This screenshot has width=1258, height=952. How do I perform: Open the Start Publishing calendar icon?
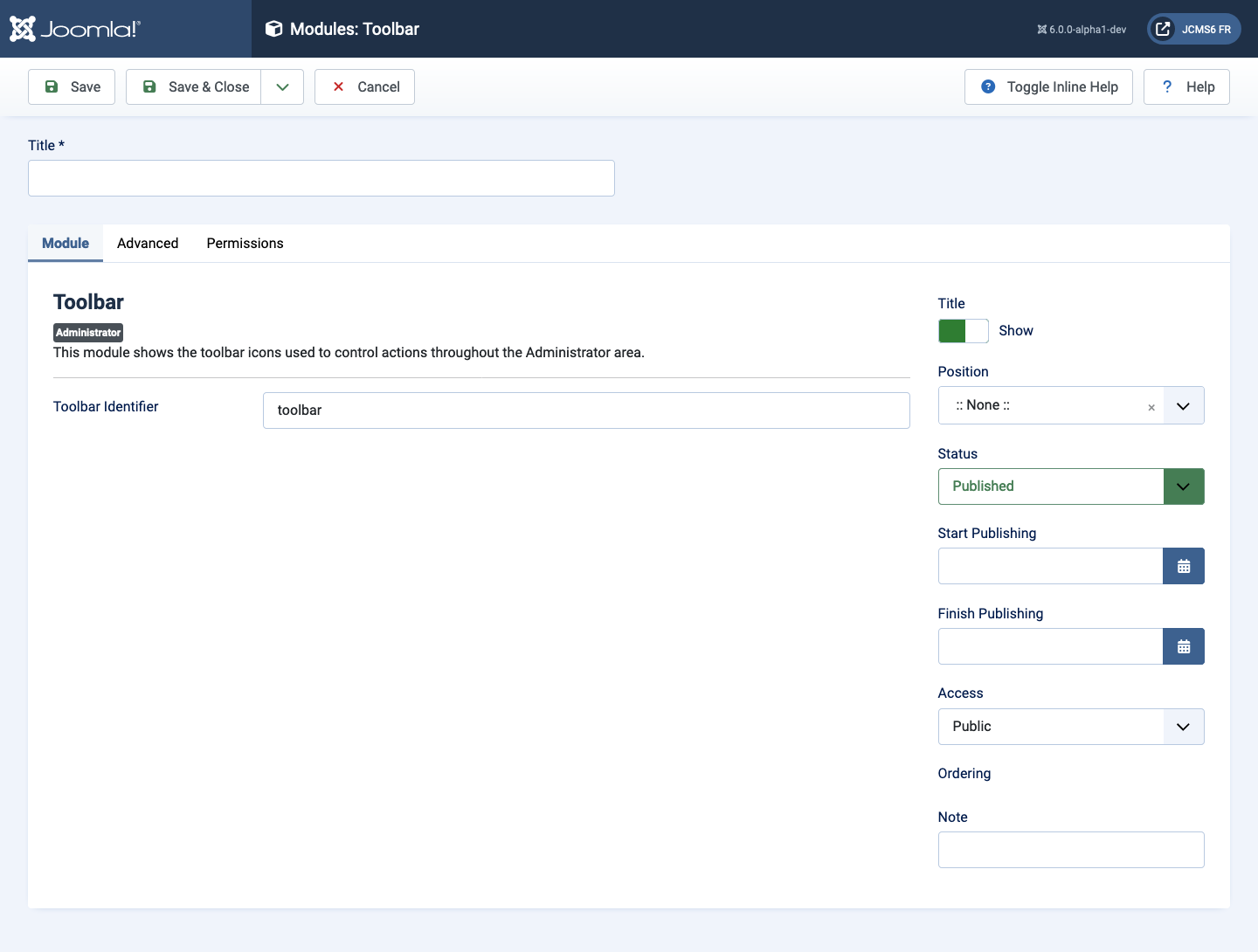1184,566
